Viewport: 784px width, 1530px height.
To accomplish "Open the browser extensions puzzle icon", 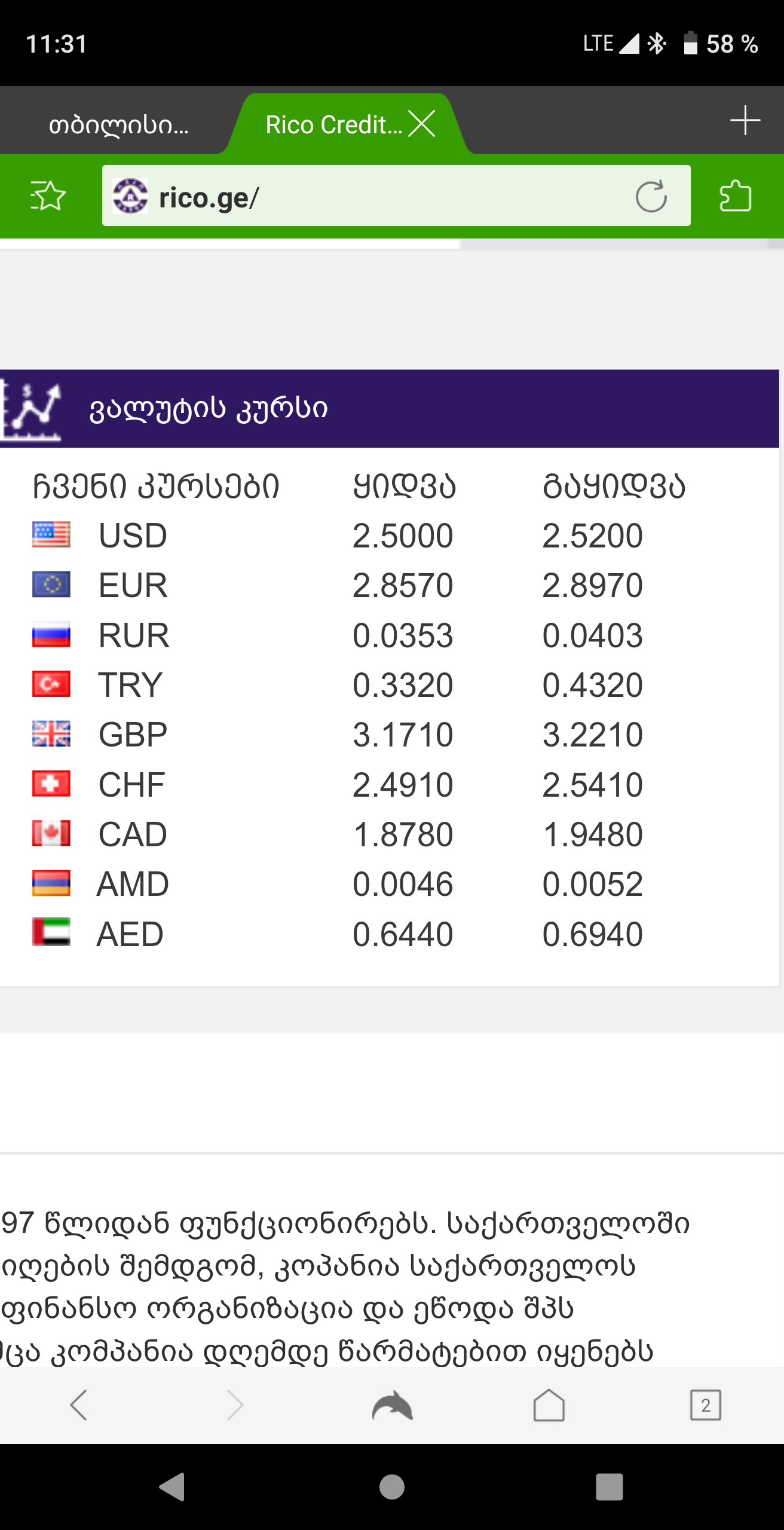I will (736, 196).
